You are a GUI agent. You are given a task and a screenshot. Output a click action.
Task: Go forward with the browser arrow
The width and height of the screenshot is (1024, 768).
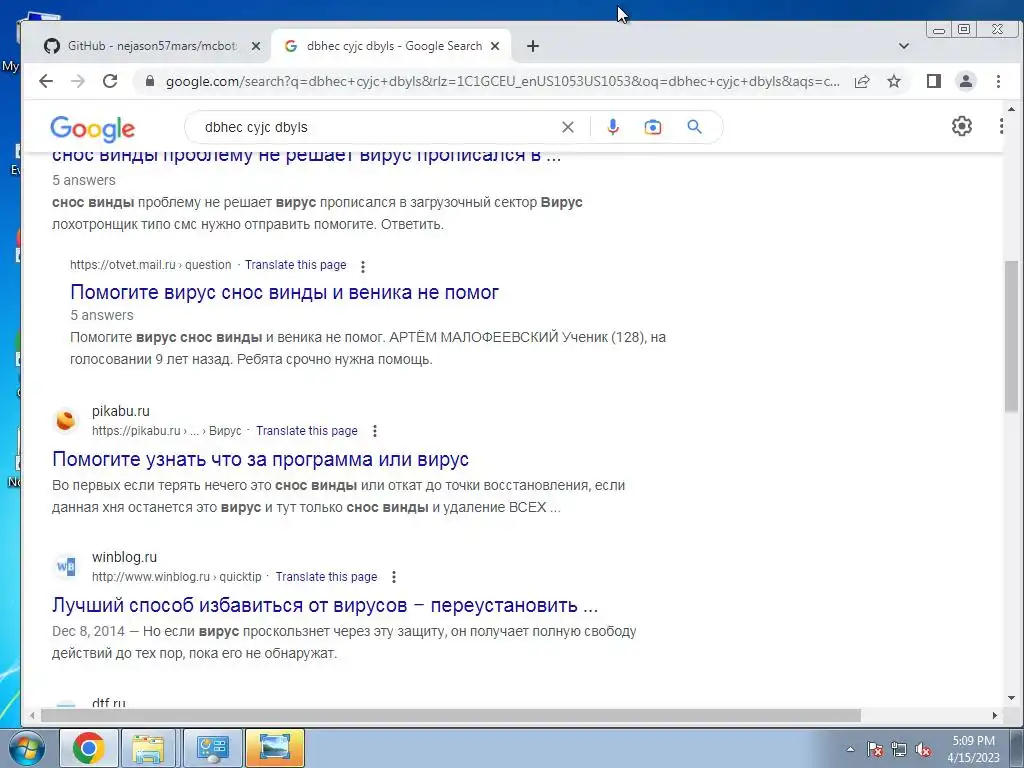pos(78,81)
